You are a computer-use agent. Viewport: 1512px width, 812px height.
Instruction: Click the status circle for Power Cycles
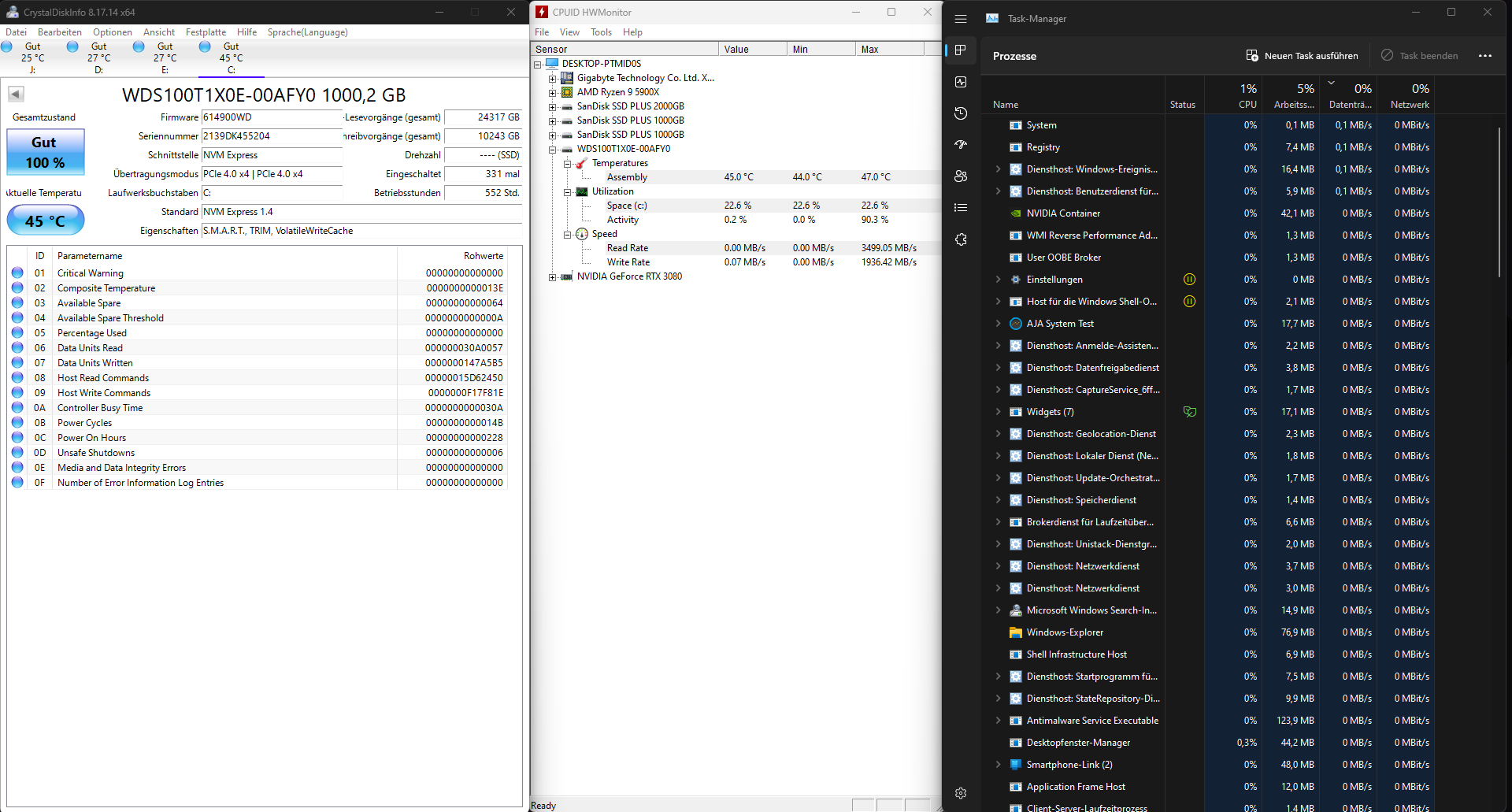(17, 422)
